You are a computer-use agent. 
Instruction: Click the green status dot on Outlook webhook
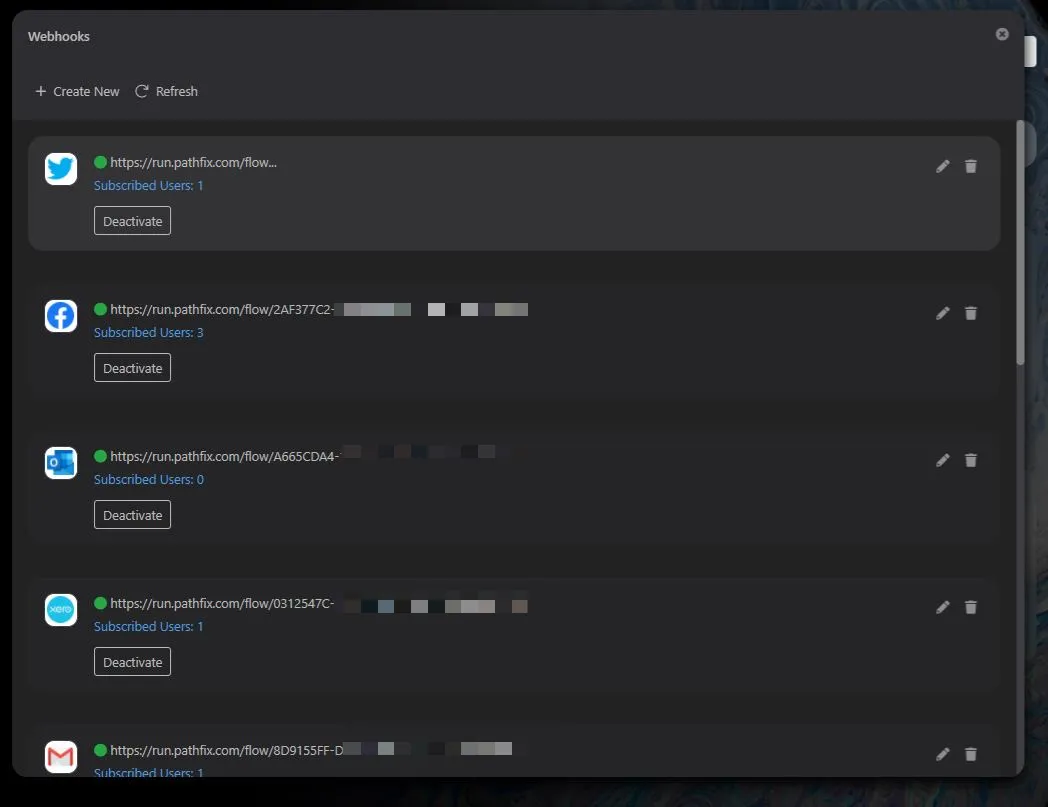click(100, 456)
